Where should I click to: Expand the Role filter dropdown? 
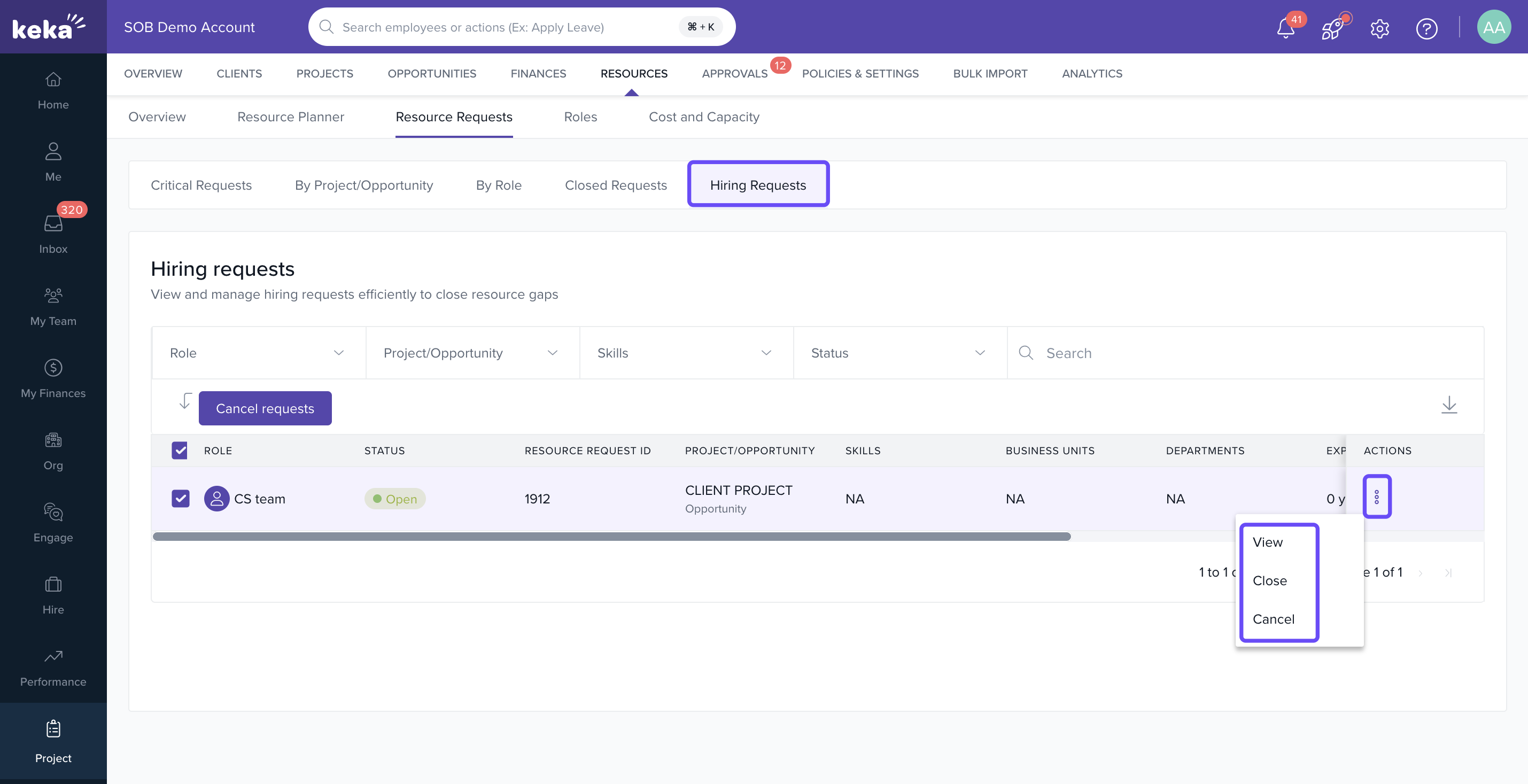(x=258, y=353)
